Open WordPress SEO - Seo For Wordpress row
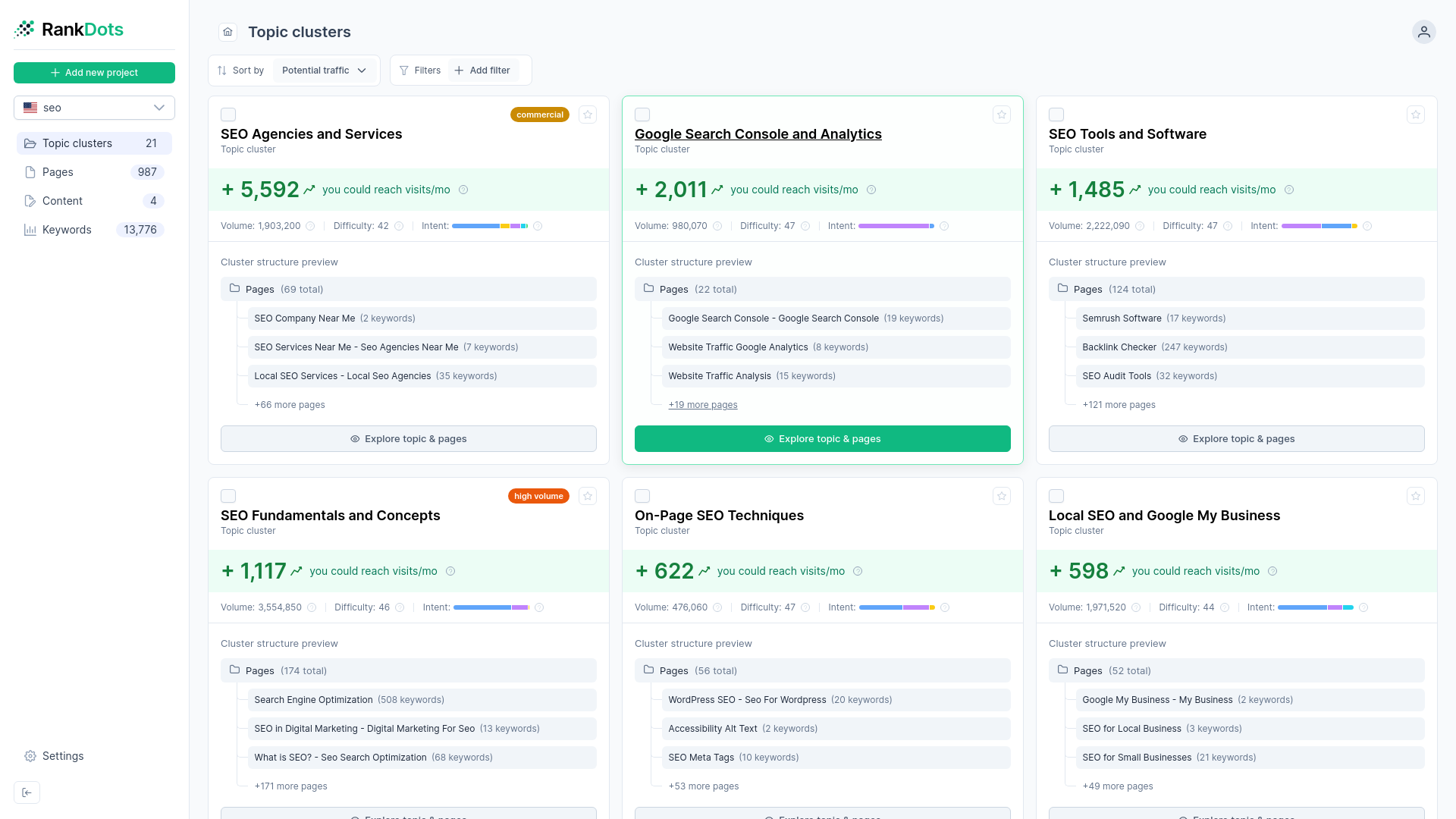1456x819 pixels. coord(836,700)
